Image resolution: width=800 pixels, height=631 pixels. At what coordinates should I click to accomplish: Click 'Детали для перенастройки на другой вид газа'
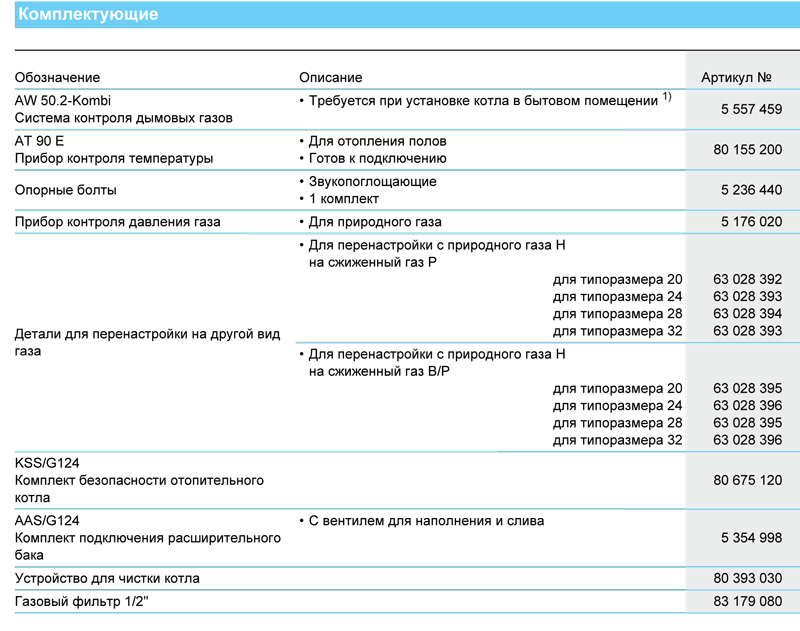[147, 342]
